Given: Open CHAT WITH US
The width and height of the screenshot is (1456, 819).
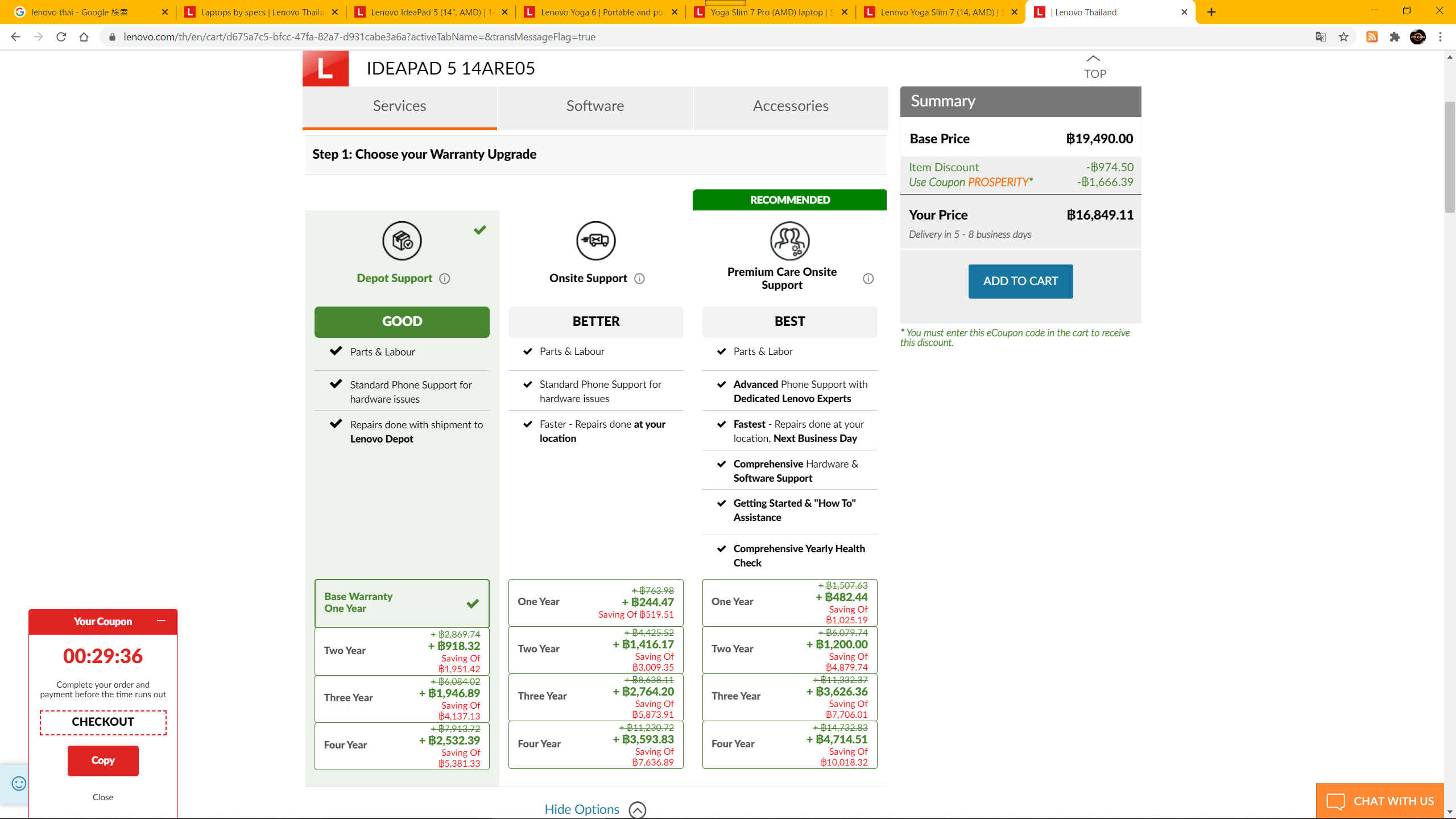Looking at the screenshot, I should [1380, 801].
